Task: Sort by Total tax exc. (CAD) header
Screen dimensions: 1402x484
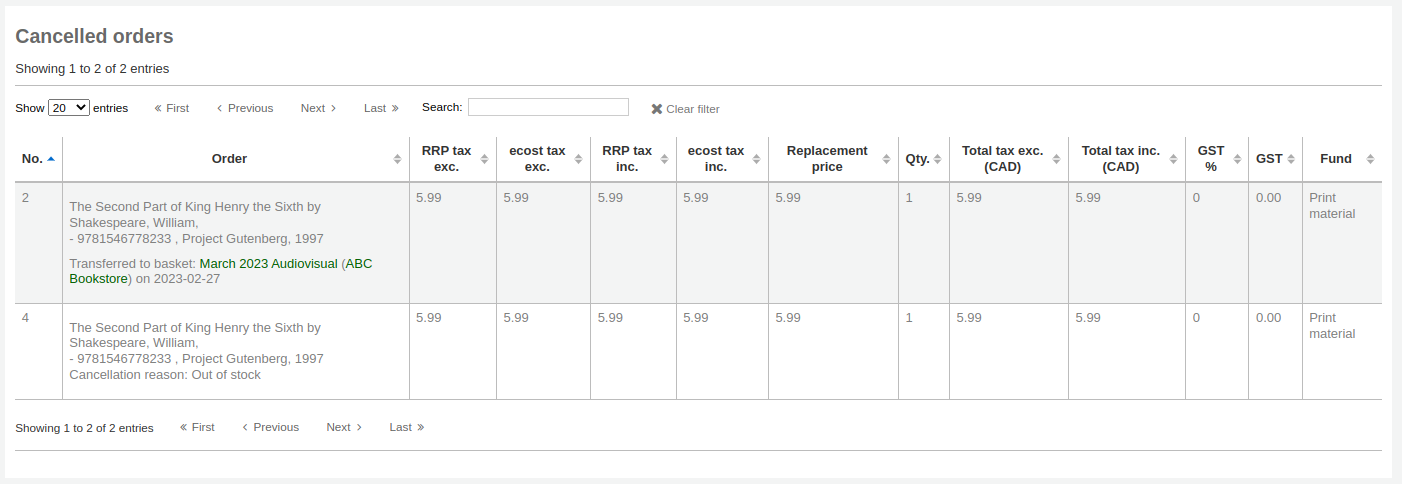Action: [1001, 158]
